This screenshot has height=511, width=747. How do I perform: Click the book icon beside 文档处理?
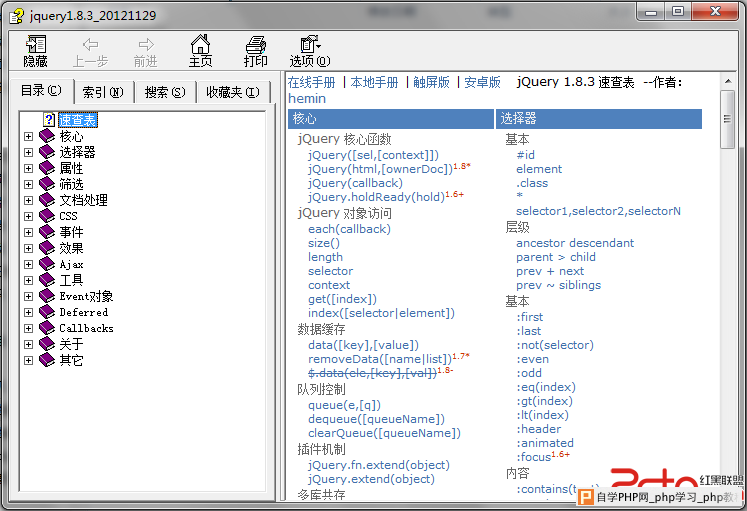[x=47, y=200]
